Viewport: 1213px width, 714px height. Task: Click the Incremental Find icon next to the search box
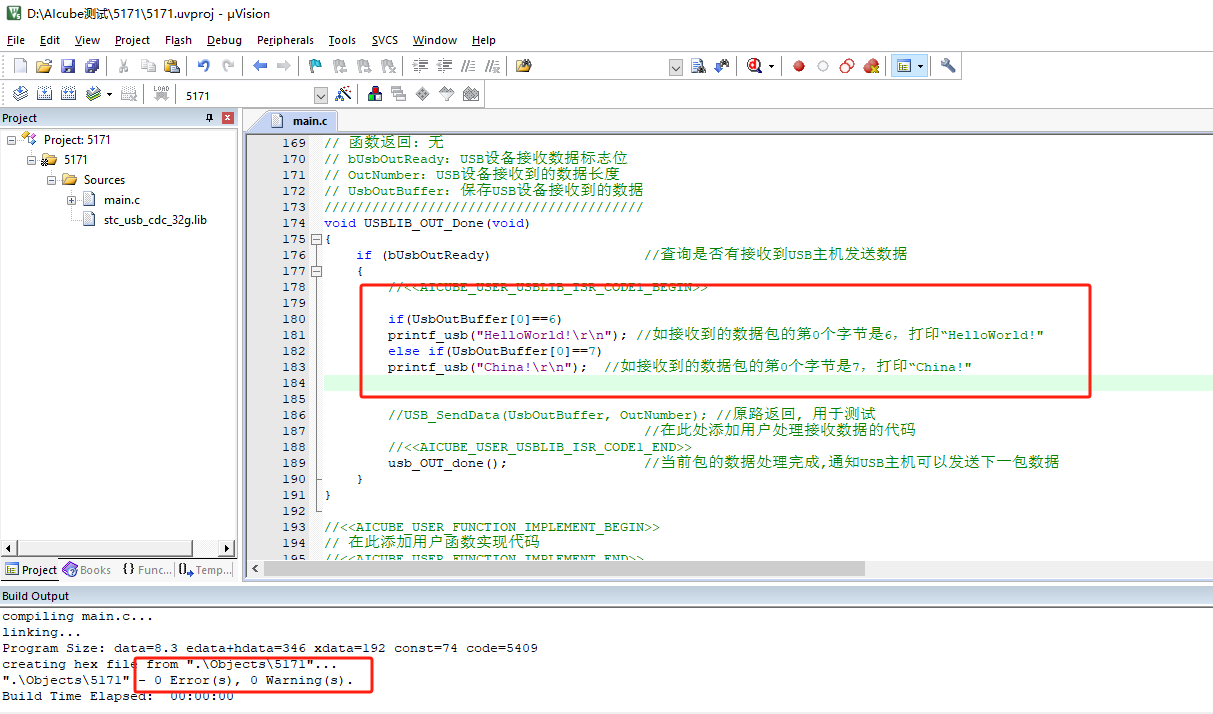(724, 66)
